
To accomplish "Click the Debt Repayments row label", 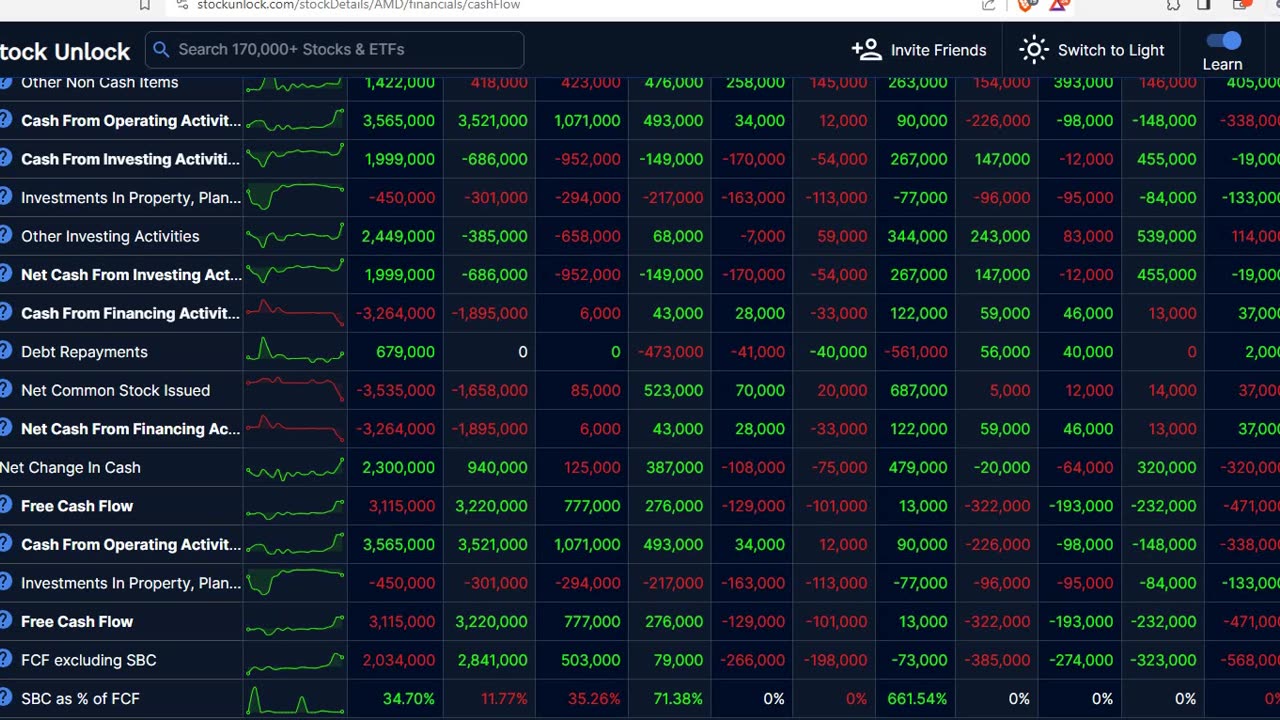I will (84, 352).
